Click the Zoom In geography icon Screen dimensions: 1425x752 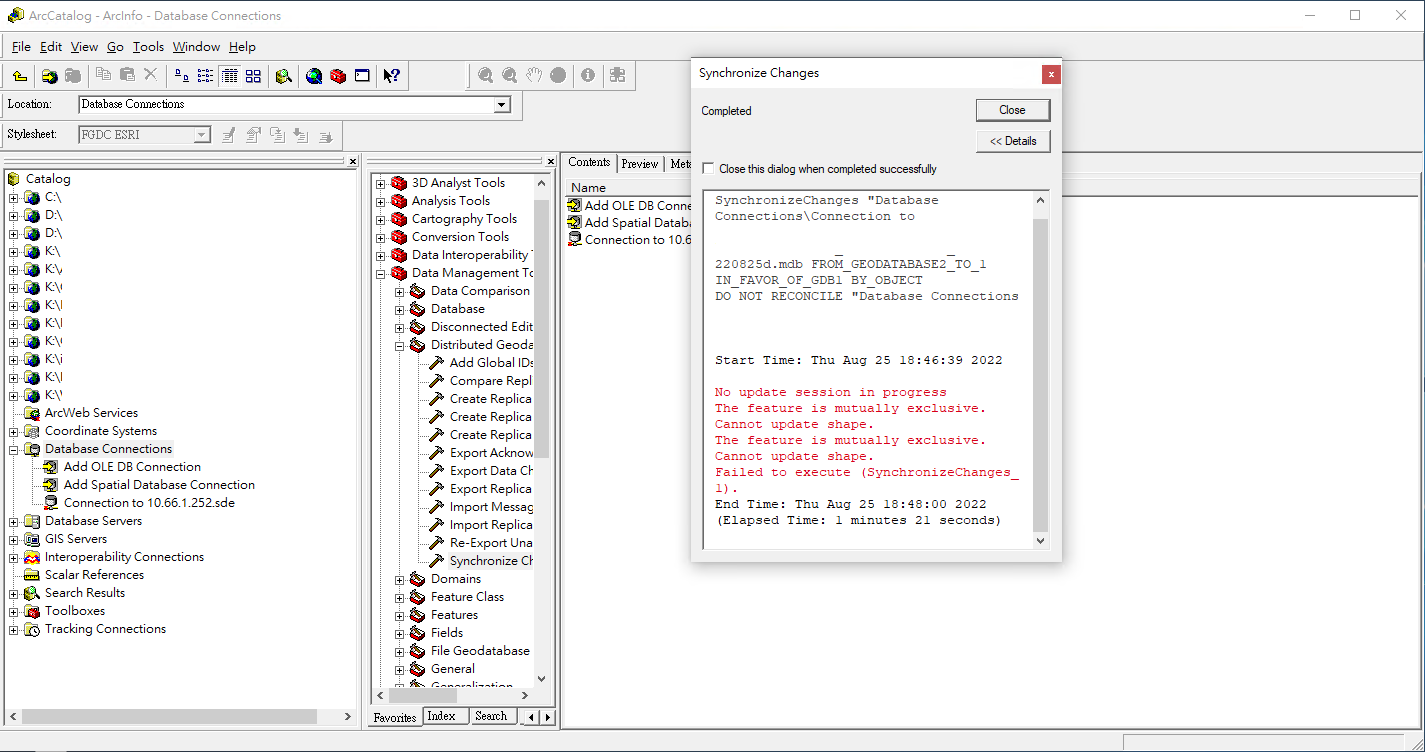point(485,75)
